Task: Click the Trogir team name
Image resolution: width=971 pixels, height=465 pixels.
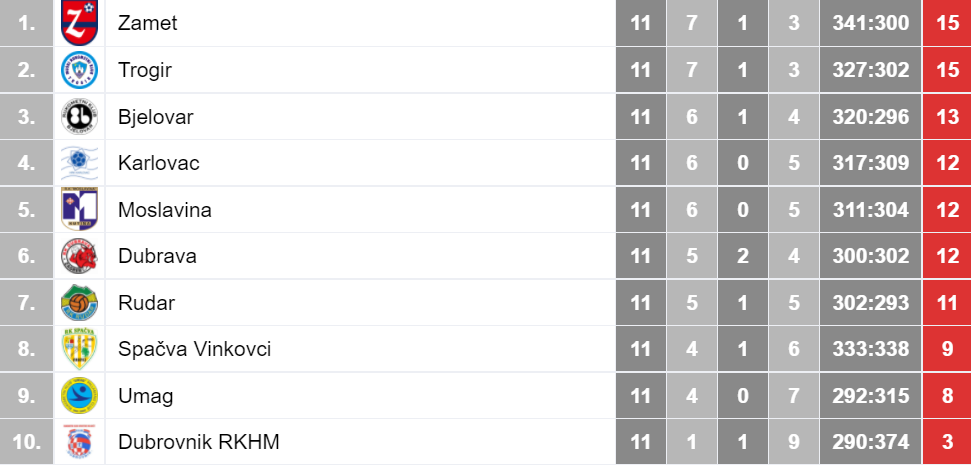Action: 144,70
